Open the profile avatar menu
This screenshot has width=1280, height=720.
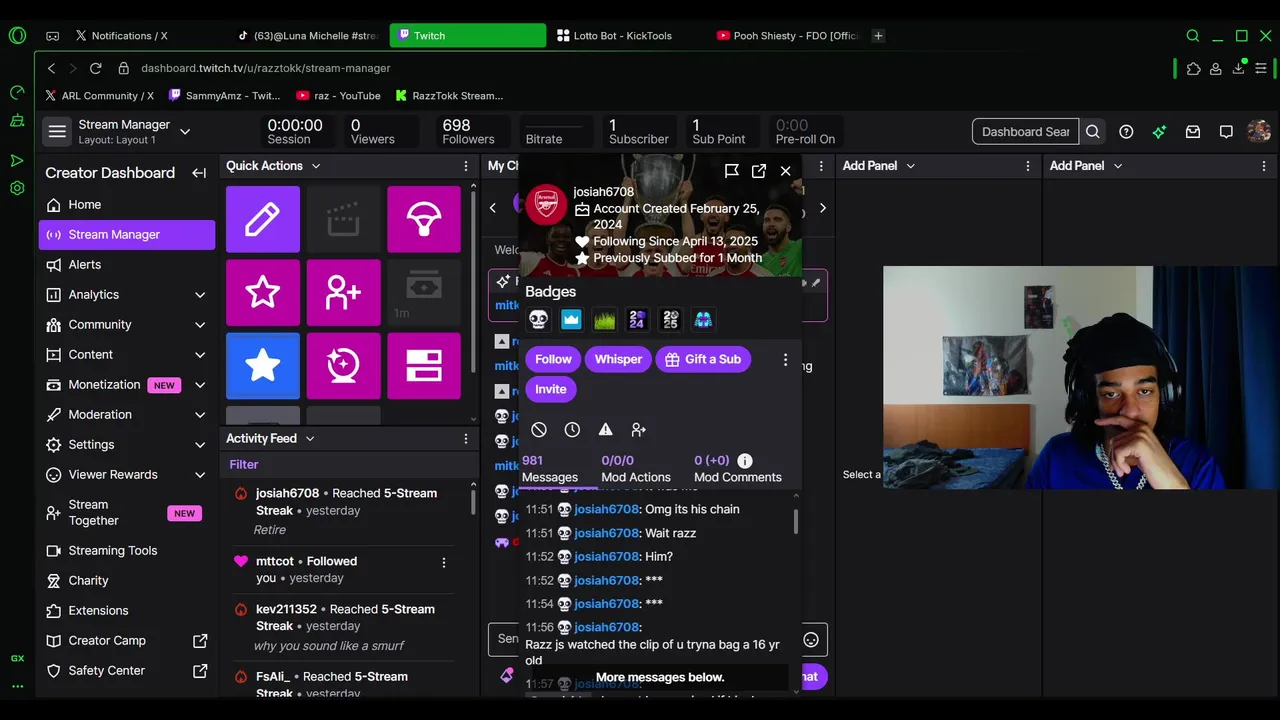pos(1259,132)
